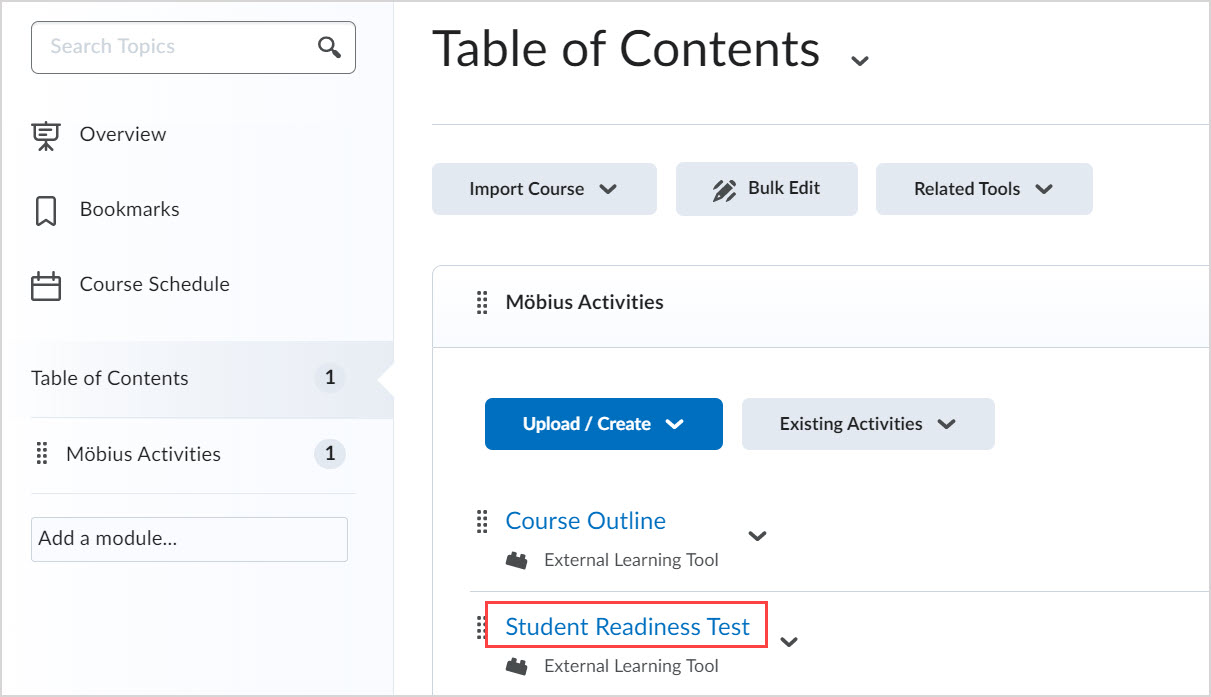The height and width of the screenshot is (697, 1211).
Task: Click the search magnifier icon in Search Topics
Action: (330, 47)
